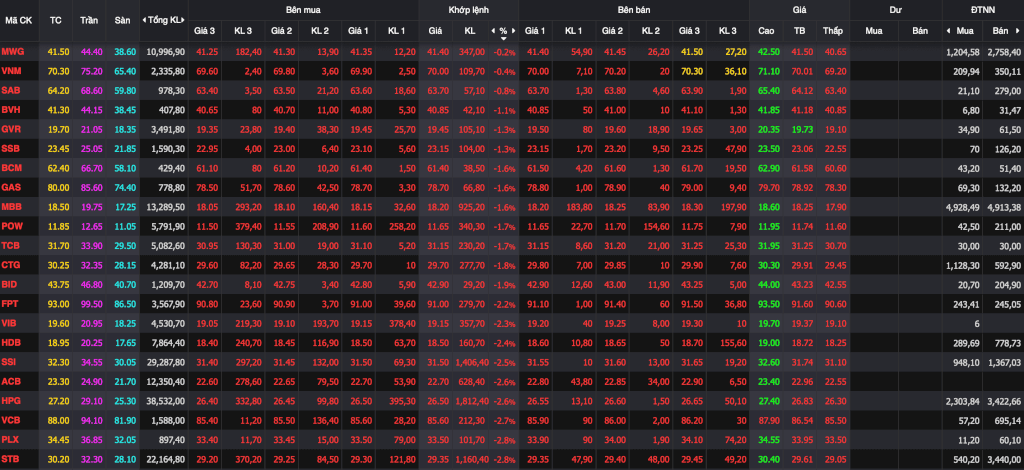The width and height of the screenshot is (1024, 470).
Task: Open the GVR ticker symbol
Action: pos(11,130)
